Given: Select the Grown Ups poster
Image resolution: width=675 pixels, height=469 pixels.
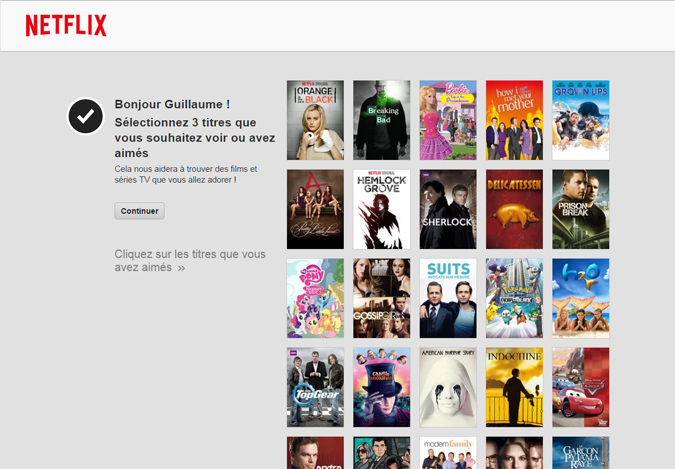Looking at the screenshot, I should 580,120.
